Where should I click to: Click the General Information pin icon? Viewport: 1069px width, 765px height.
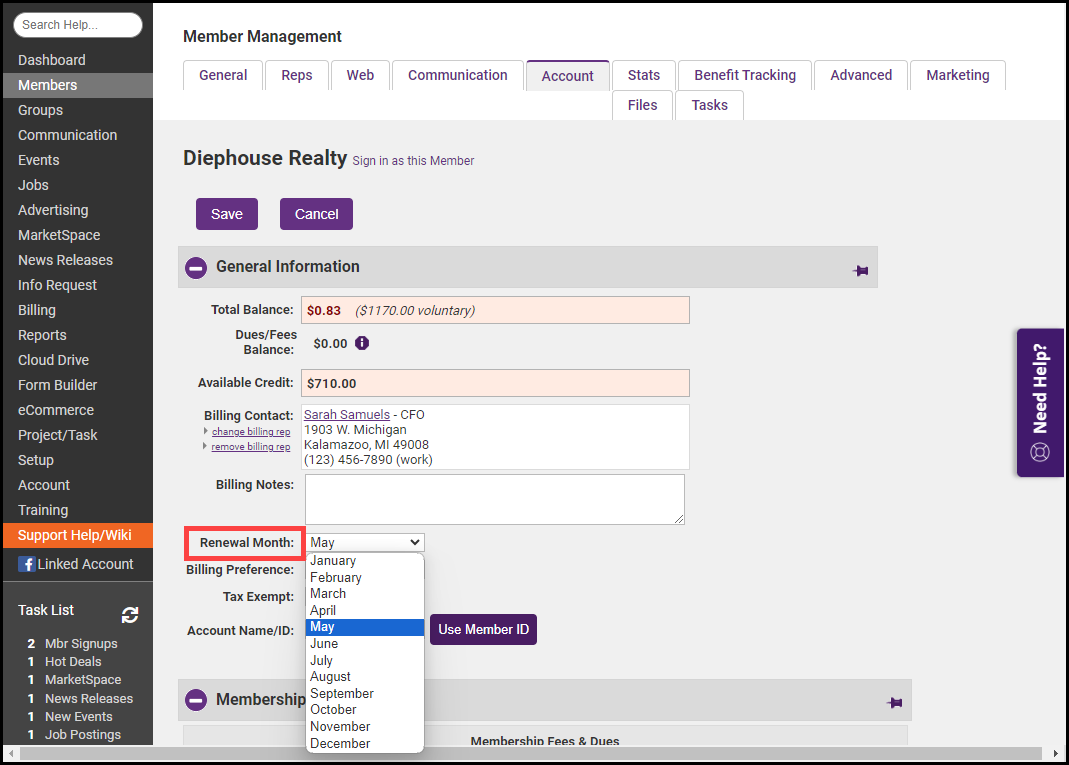coord(860,270)
